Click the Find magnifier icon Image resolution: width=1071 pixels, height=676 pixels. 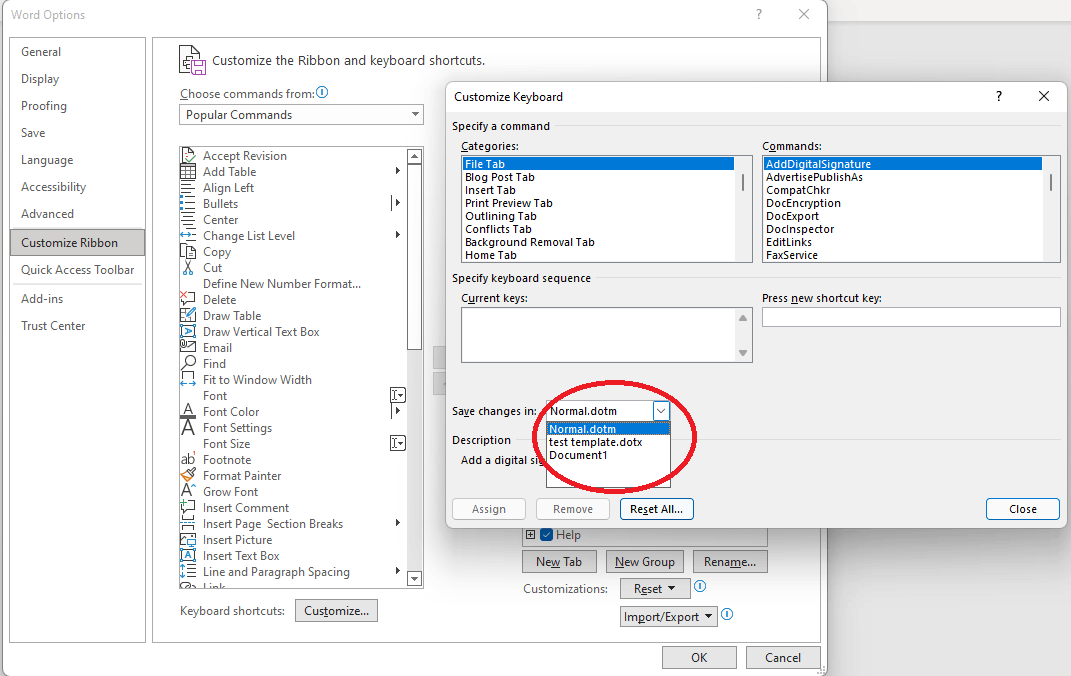188,363
